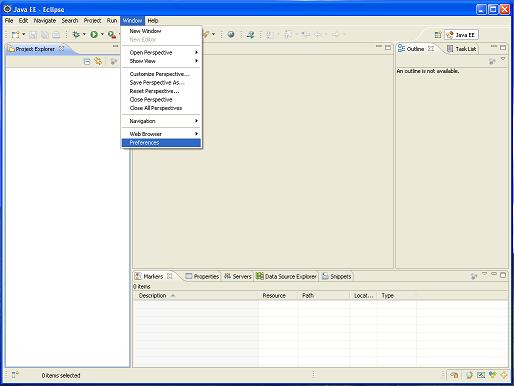Minimize the Outline panel
The width and height of the screenshot is (514, 386).
click(x=494, y=46)
